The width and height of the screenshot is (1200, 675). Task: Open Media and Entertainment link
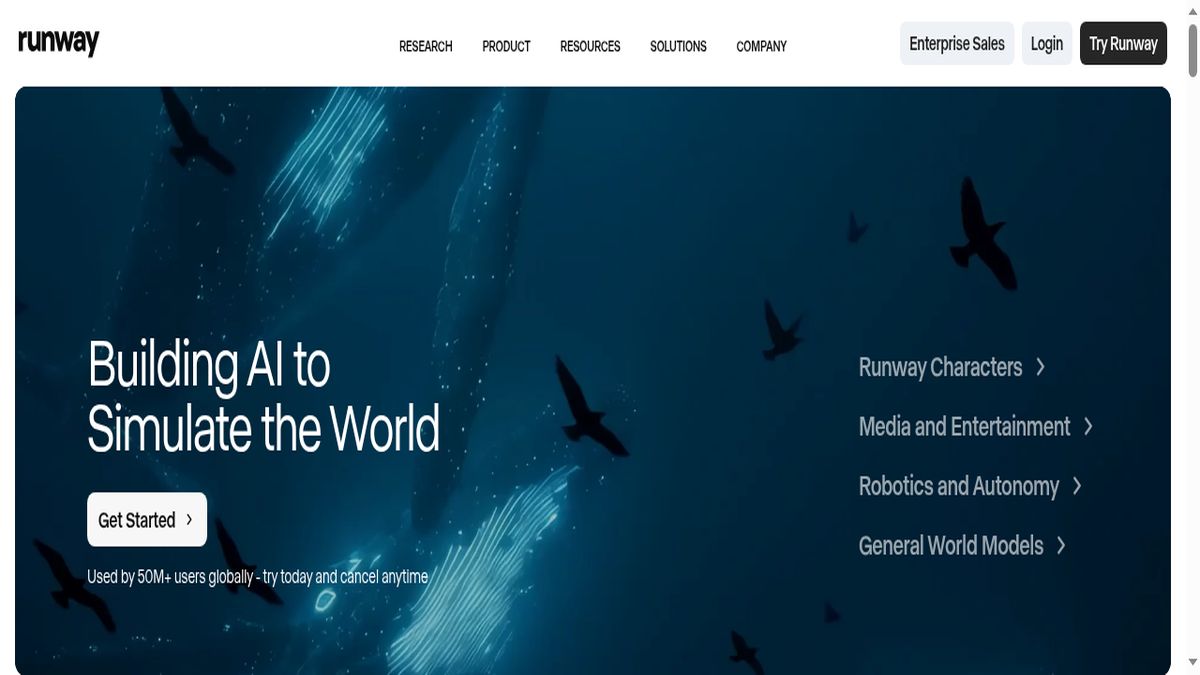click(x=964, y=426)
